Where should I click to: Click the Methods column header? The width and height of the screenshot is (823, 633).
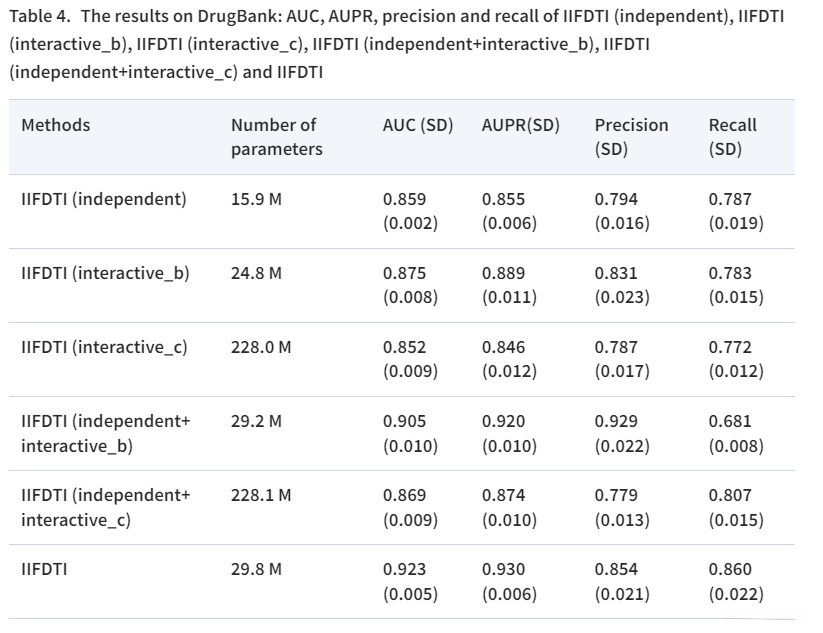[x=56, y=125]
